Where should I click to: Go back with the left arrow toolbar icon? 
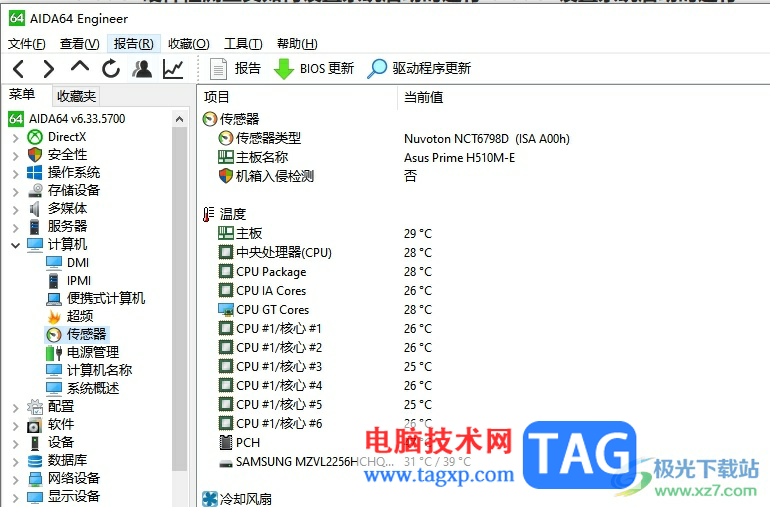click(x=19, y=69)
